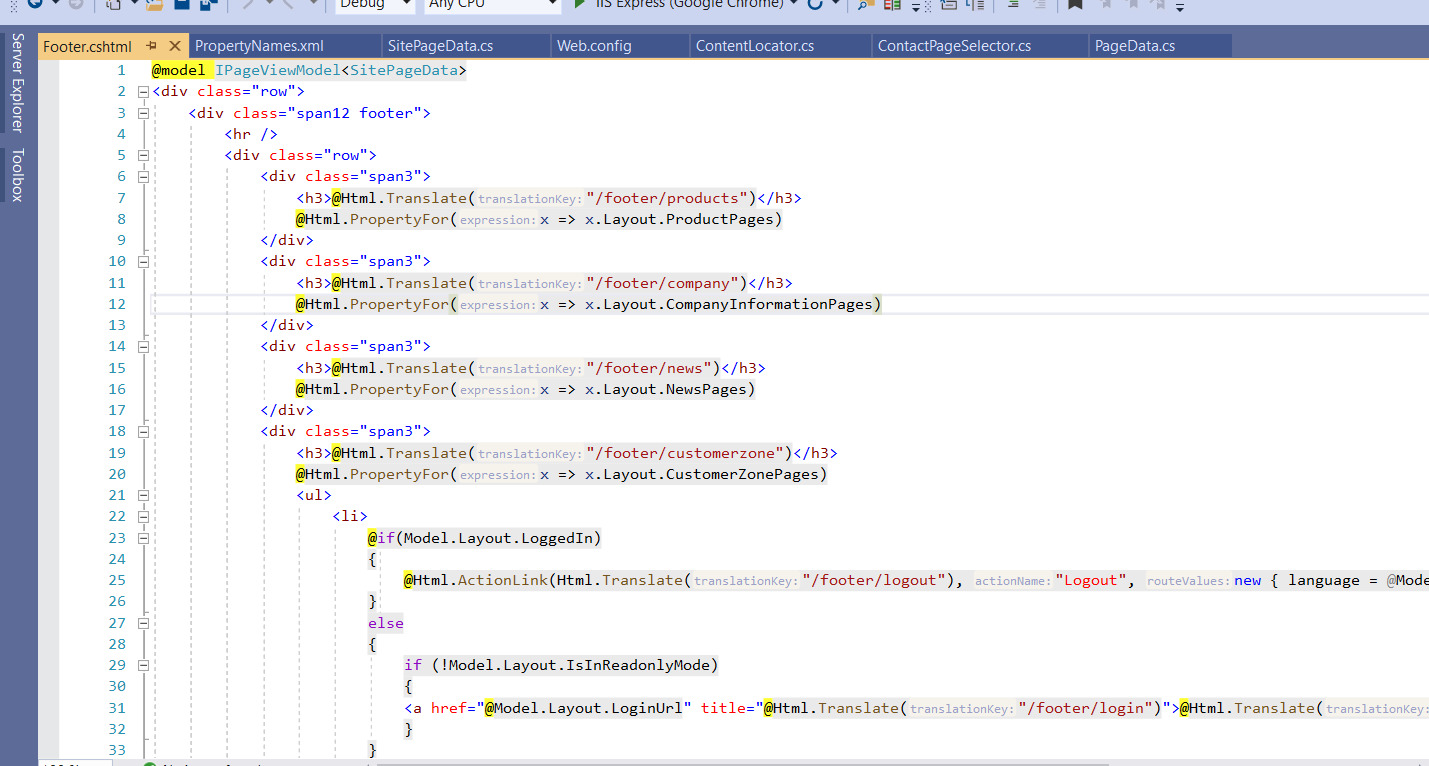The width and height of the screenshot is (1429, 766).
Task: Click the green Start debugging play icon
Action: (581, 5)
